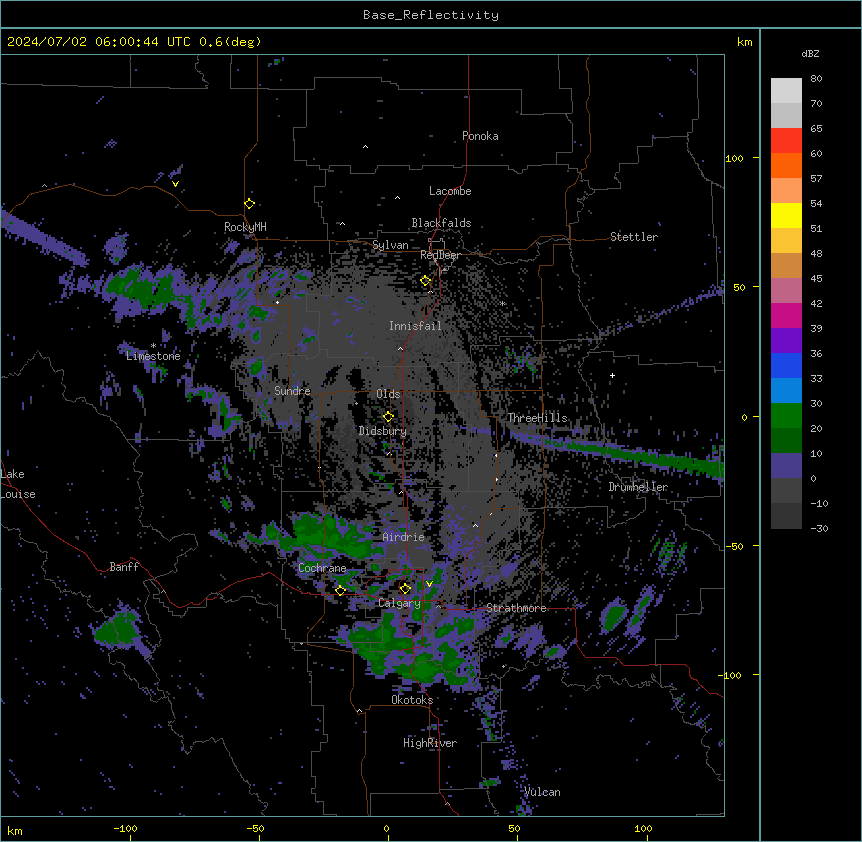Click the Banff label

coord(124,567)
